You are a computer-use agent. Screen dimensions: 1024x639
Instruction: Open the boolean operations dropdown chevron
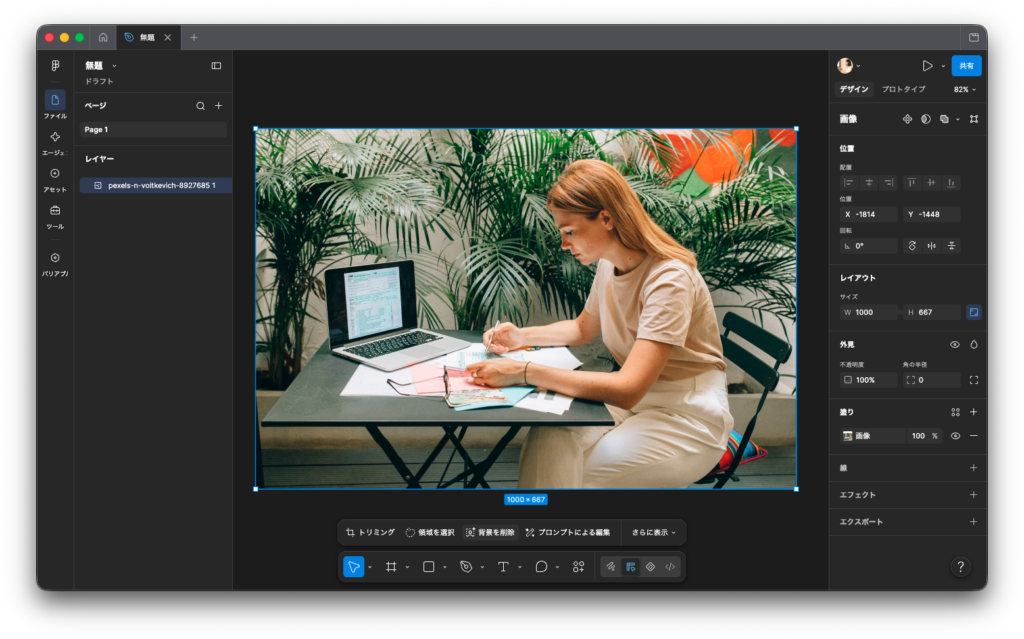[957, 120]
